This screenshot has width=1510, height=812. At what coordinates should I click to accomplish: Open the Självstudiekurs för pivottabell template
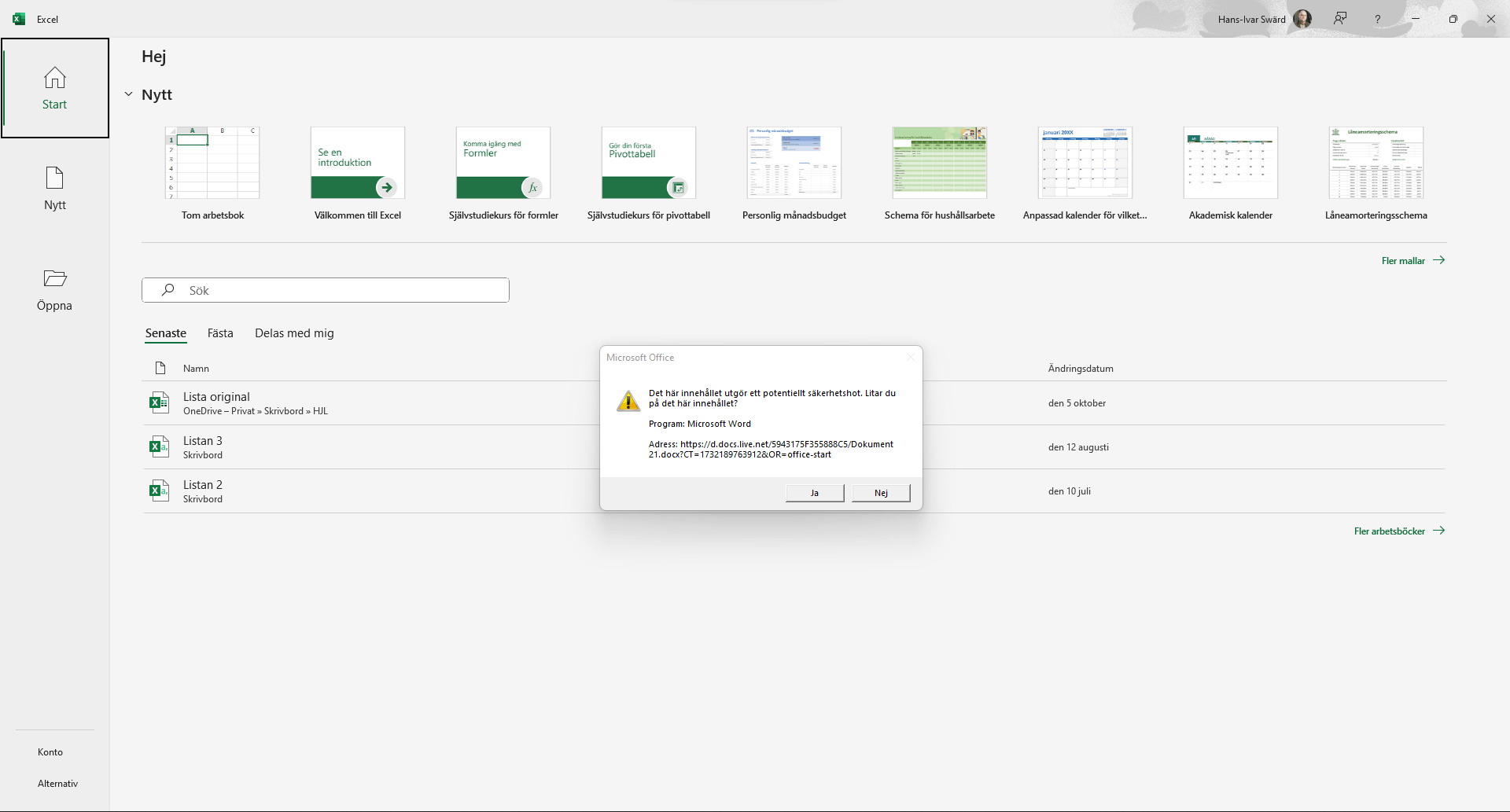click(649, 174)
